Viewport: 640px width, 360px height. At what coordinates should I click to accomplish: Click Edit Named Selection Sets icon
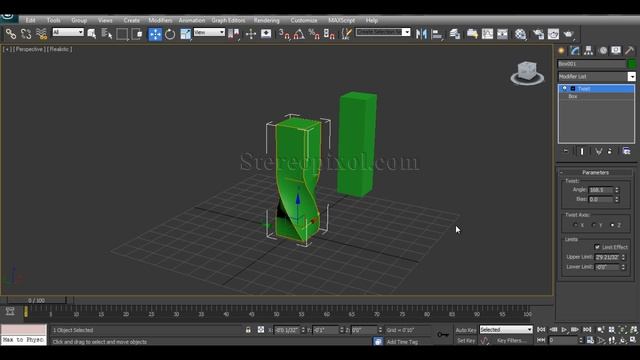point(346,34)
